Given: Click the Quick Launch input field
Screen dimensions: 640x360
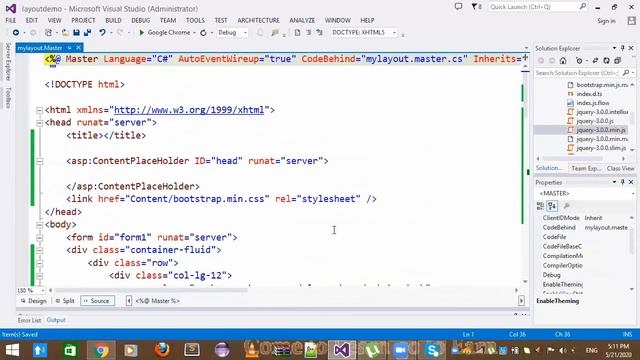Looking at the screenshot, I should point(533,7).
